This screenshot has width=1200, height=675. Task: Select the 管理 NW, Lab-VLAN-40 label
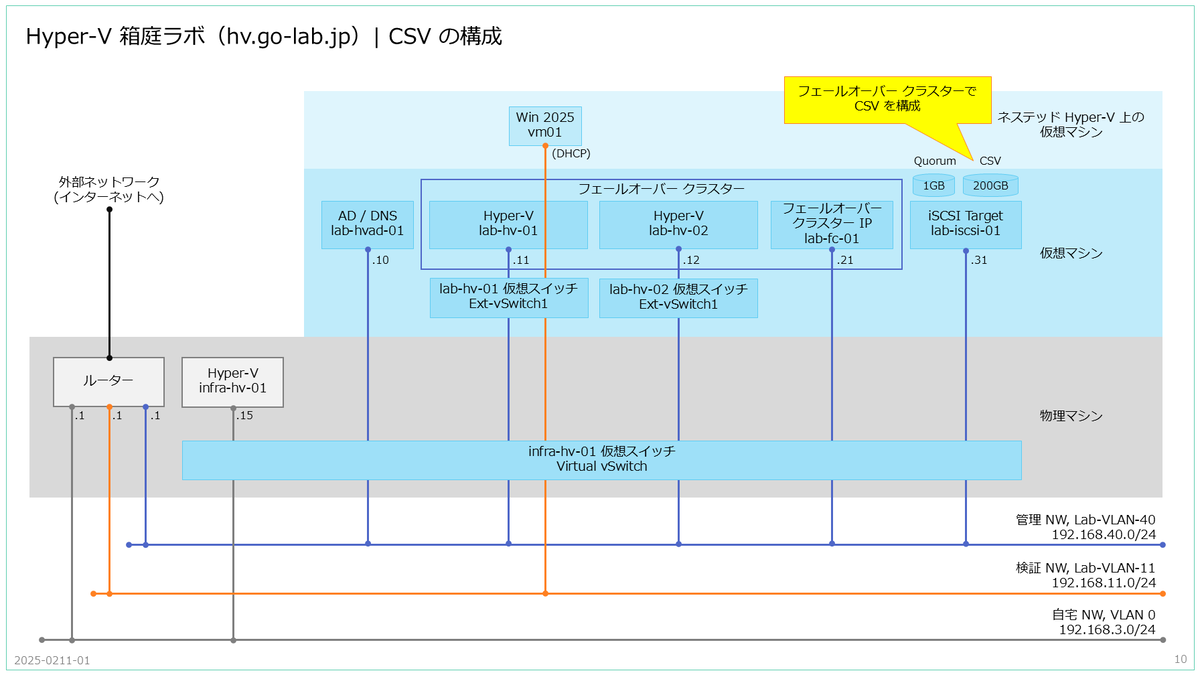(x=1086, y=519)
